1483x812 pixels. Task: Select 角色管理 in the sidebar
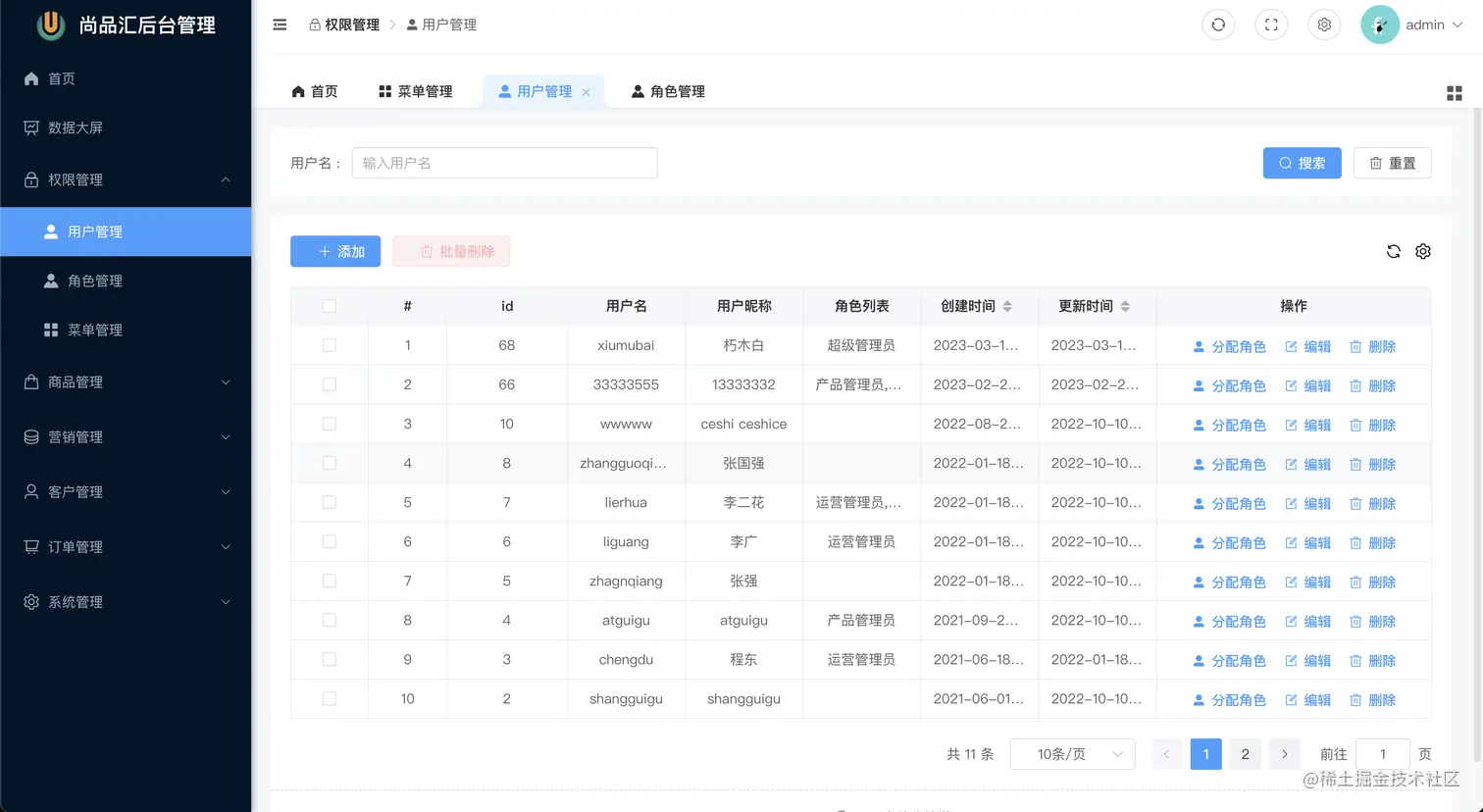point(126,280)
